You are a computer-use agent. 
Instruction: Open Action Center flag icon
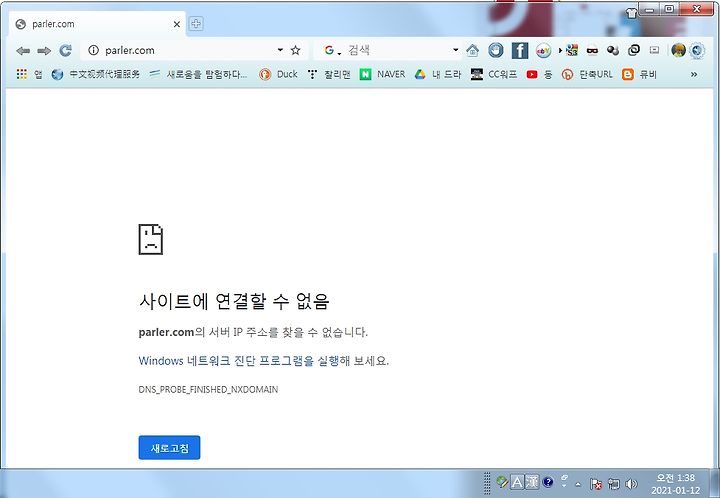point(596,484)
